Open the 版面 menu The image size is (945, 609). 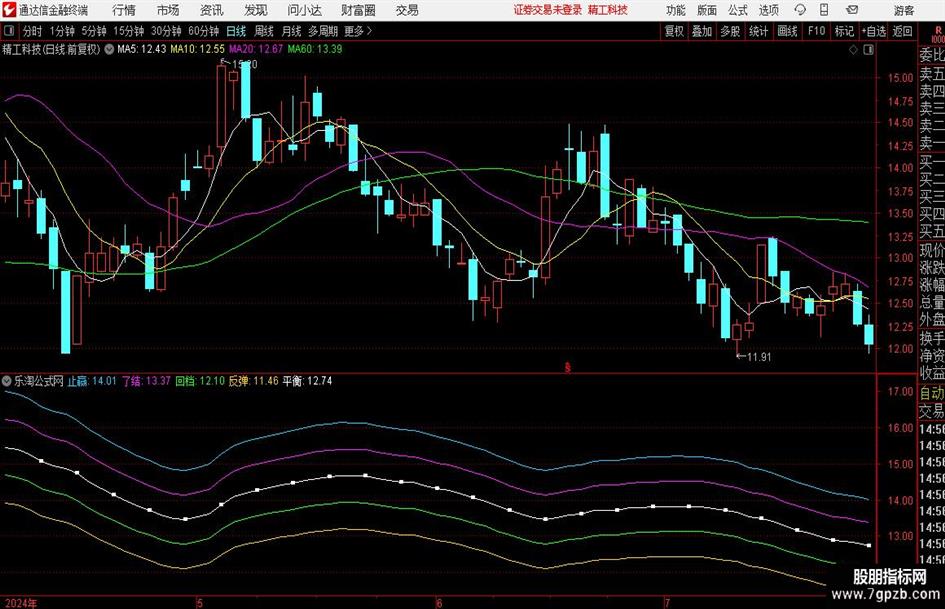coord(707,10)
